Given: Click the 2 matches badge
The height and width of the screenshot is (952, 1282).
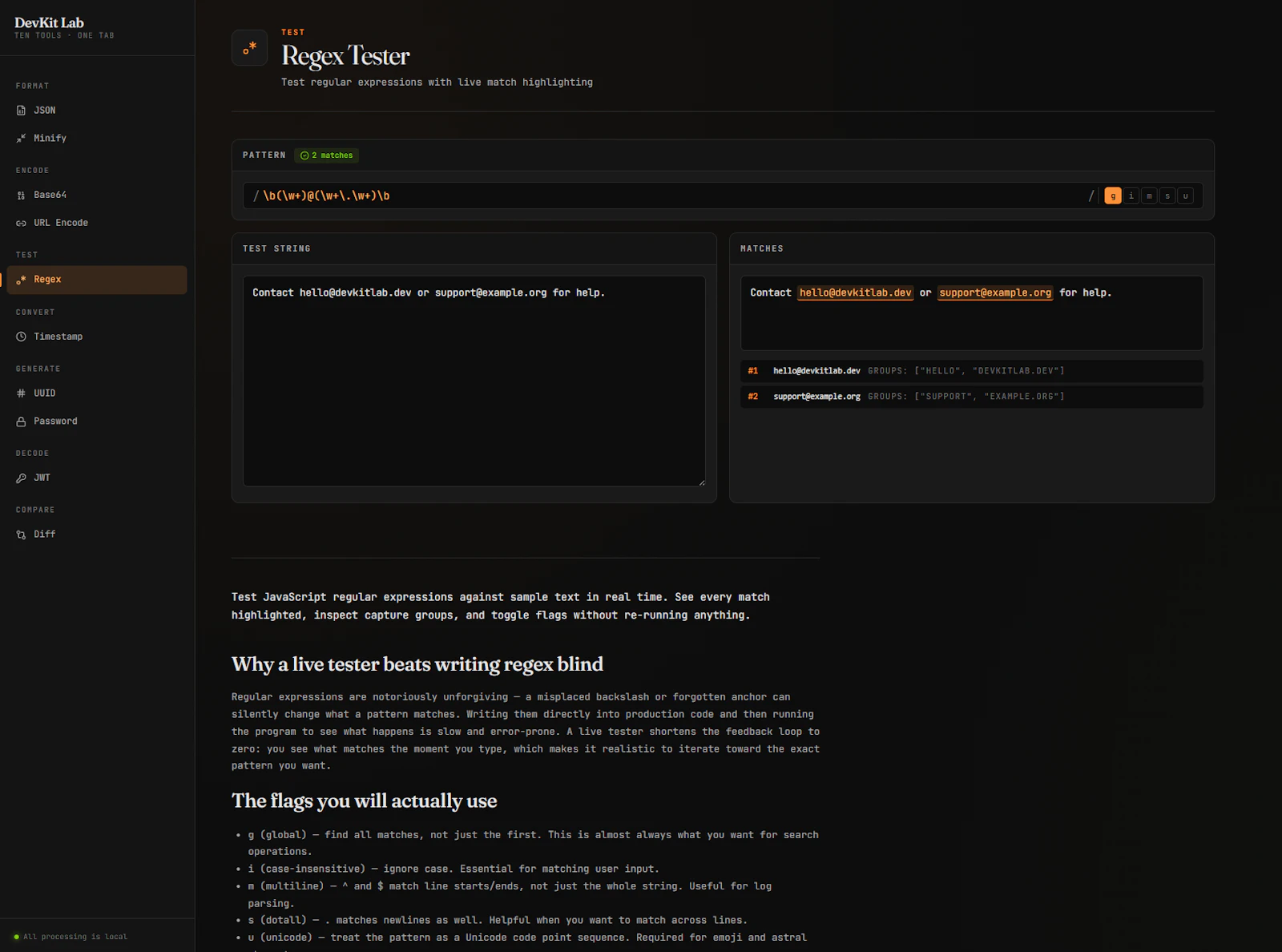Looking at the screenshot, I should [326, 155].
